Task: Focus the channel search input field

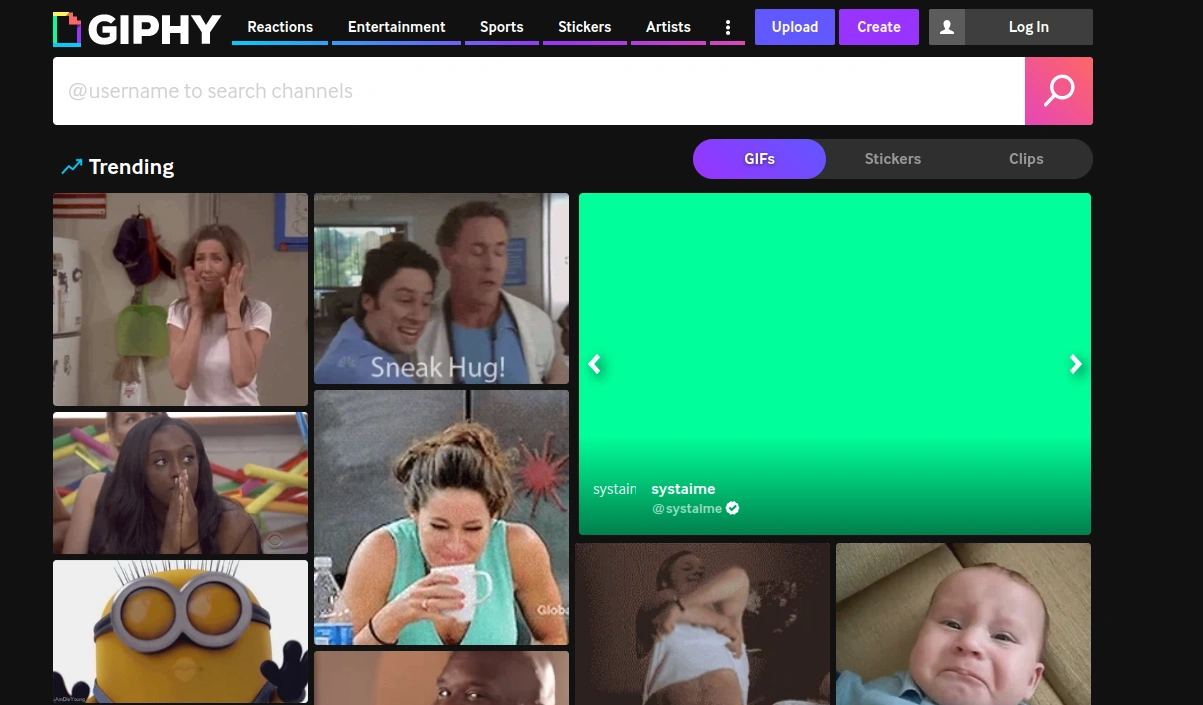Action: click(x=538, y=91)
